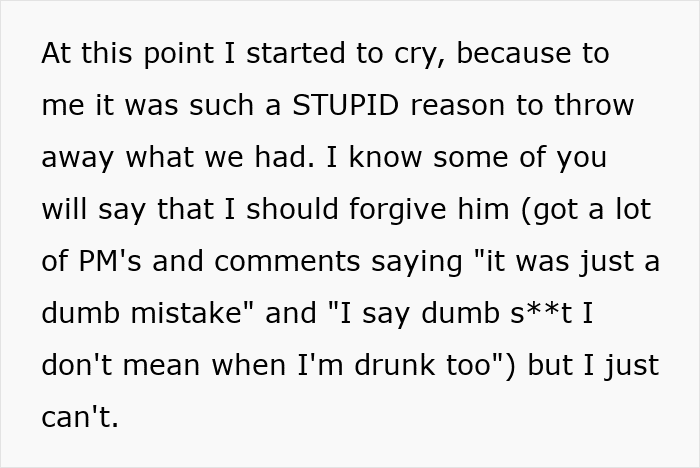This screenshot has height=468, width=700.
Task: Click the final word "can't."
Action: pyautogui.click(x=80, y=417)
